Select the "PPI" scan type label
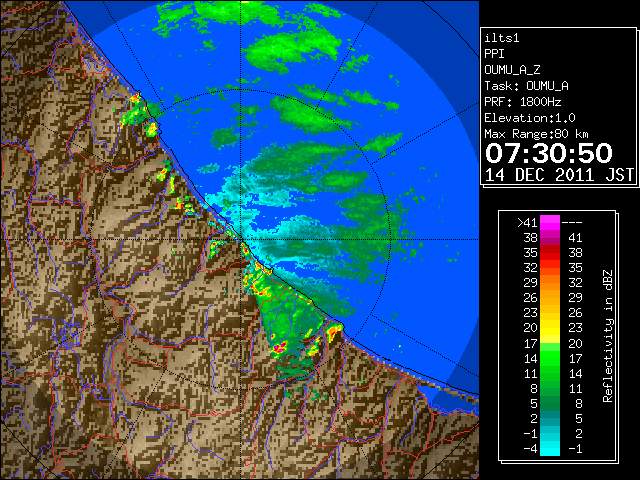 tap(494, 54)
